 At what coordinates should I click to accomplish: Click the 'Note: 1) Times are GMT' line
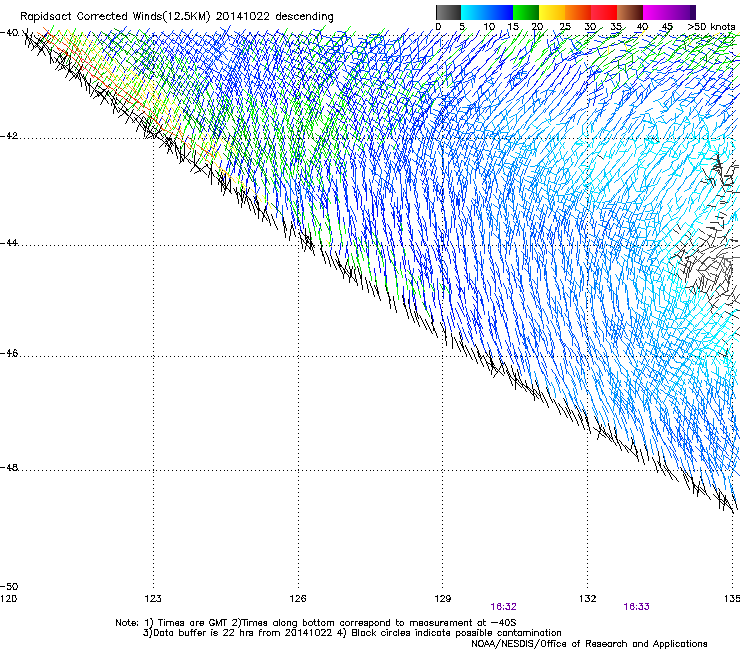[316, 623]
